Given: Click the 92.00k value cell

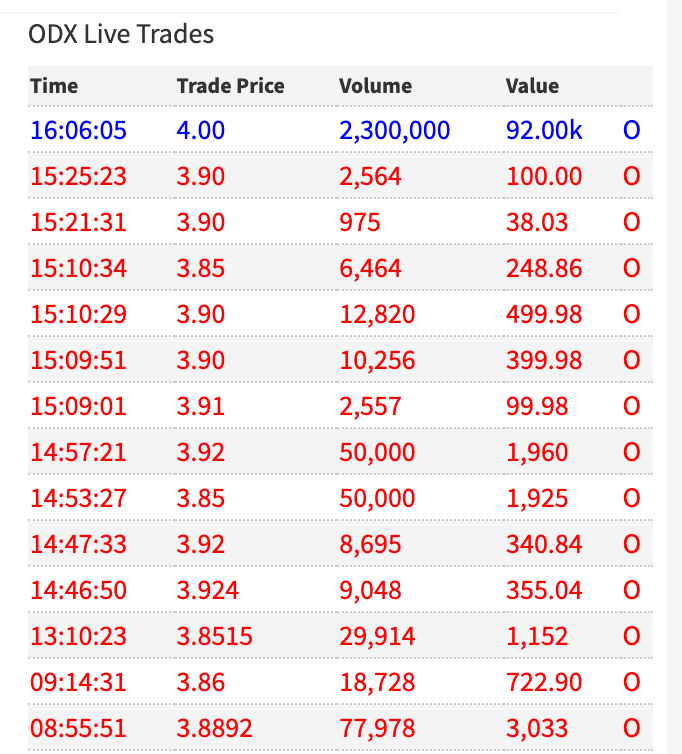Looking at the screenshot, I should coord(544,130).
